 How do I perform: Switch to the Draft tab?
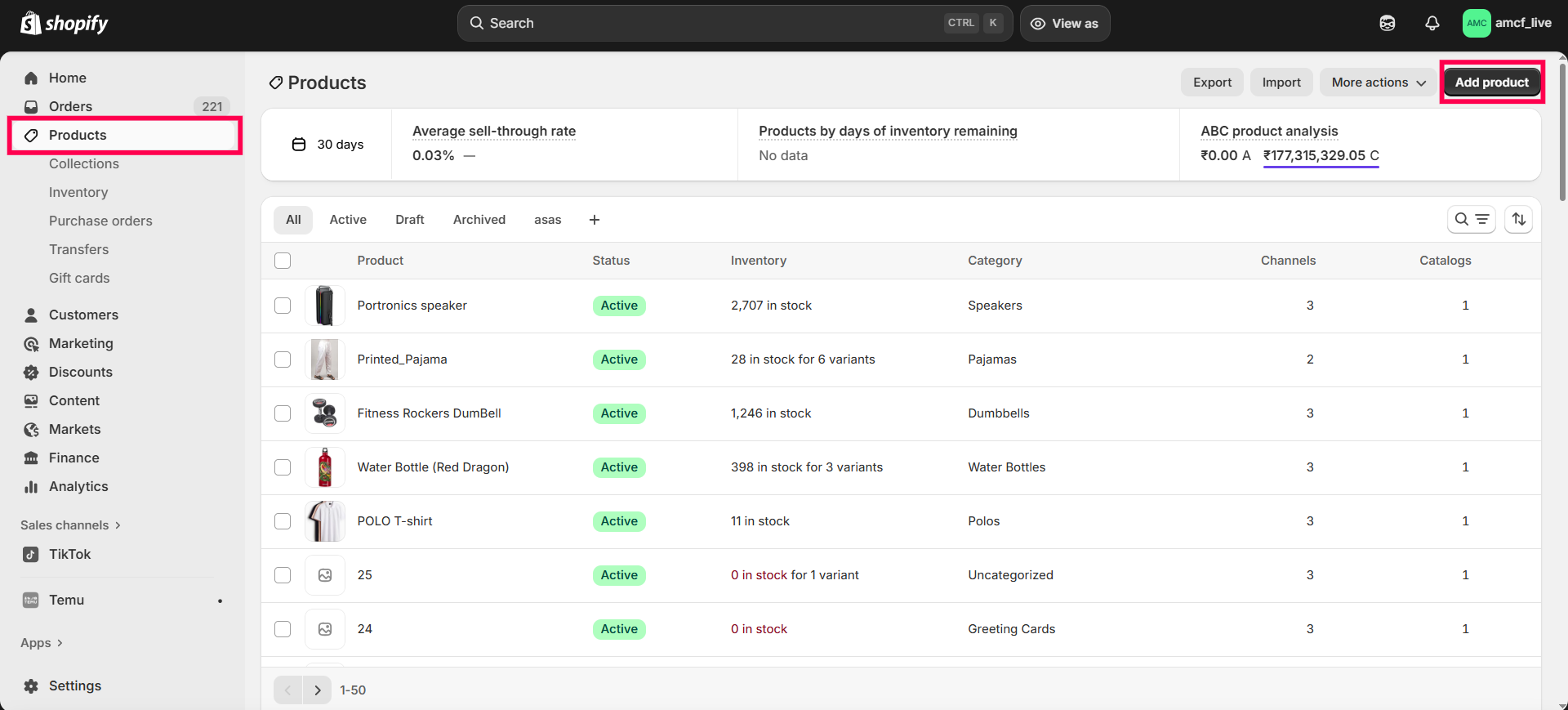coord(409,220)
